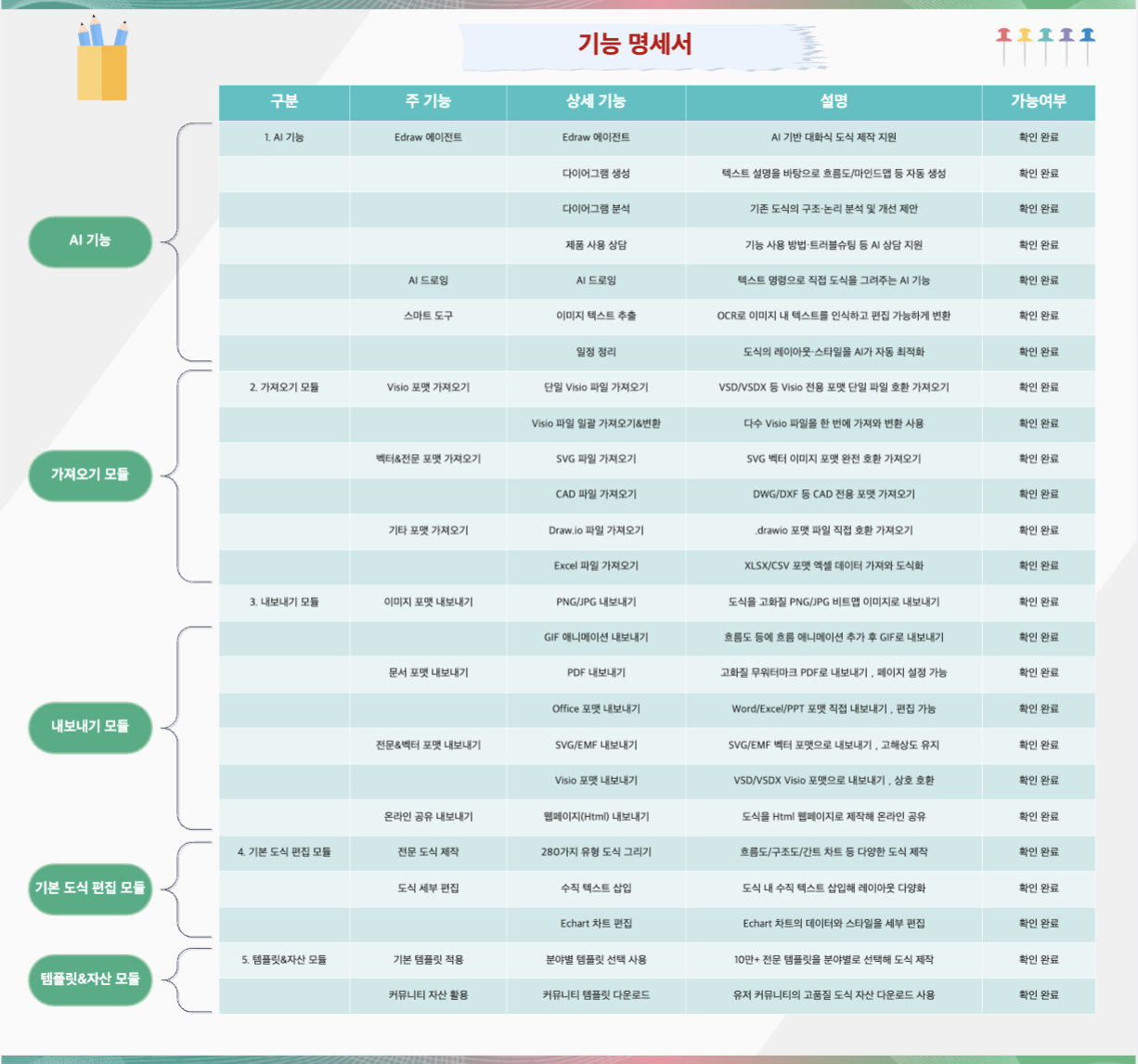Image resolution: width=1138 pixels, height=1064 pixels.
Task: Click the purple push pin
Action: tap(1067, 35)
